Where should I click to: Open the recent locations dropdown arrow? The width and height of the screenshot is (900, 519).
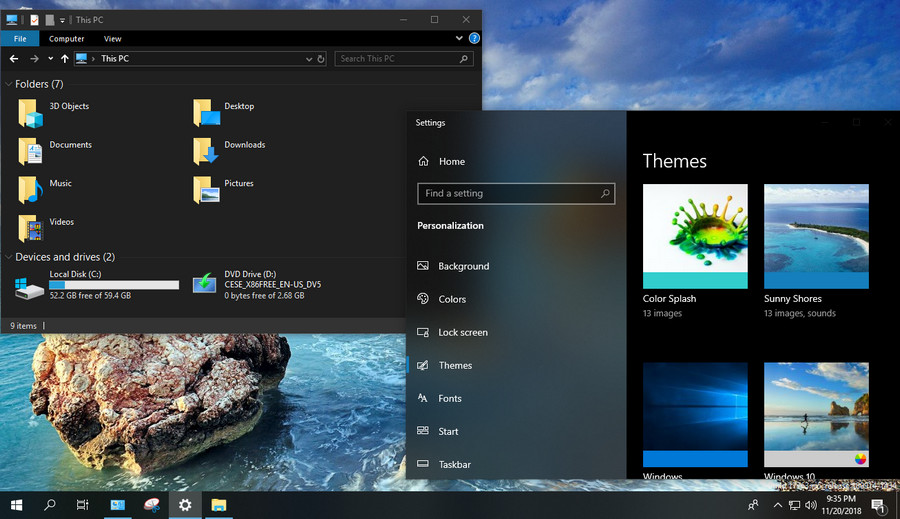coord(51,59)
